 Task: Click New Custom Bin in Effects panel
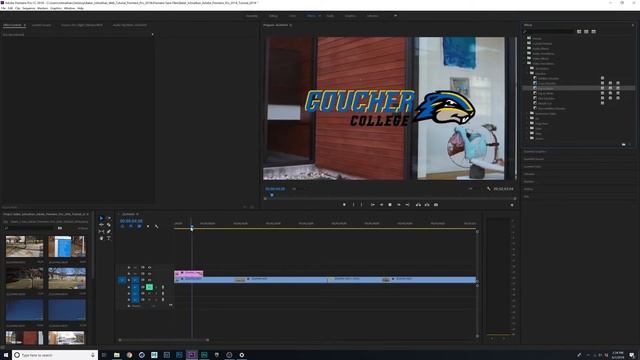click(623, 144)
